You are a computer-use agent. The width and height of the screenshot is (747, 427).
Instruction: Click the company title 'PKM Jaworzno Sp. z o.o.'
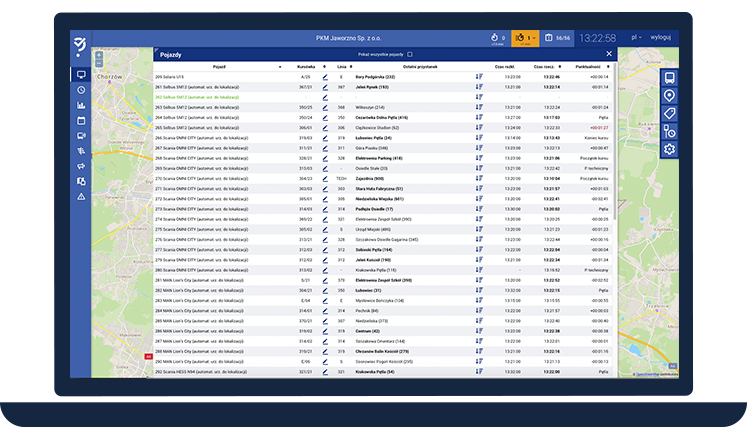[x=349, y=38]
